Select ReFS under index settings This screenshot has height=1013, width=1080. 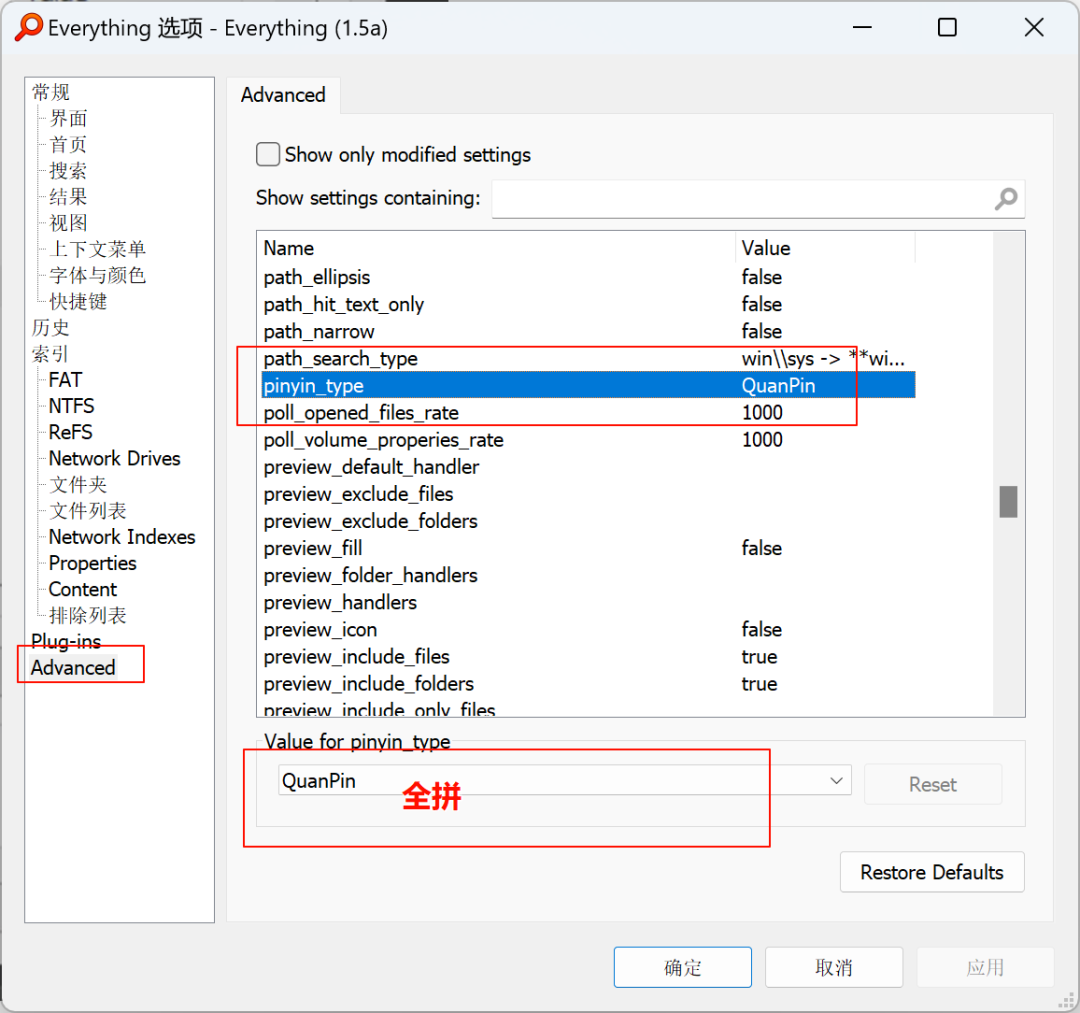70,432
